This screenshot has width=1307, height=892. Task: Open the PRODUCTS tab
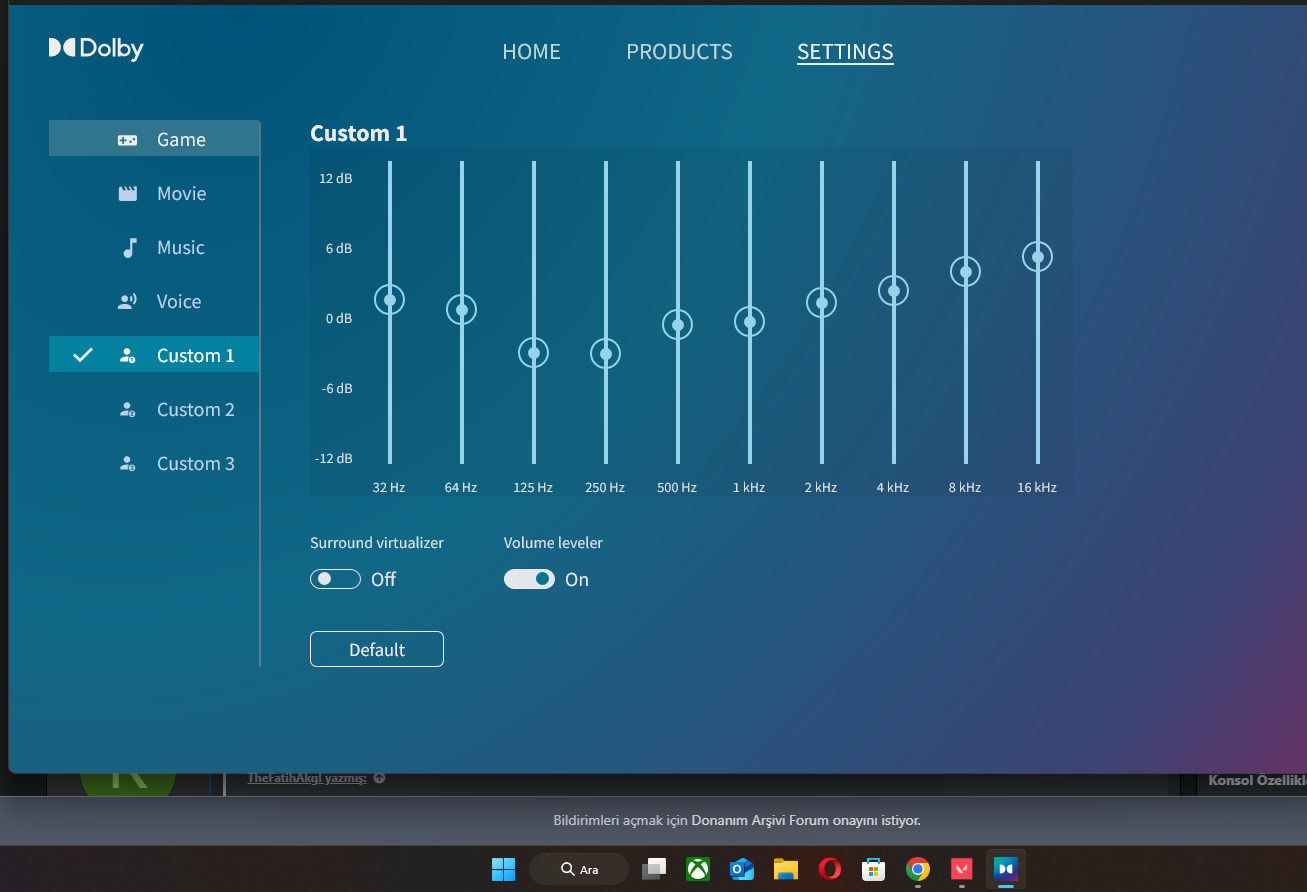679,52
